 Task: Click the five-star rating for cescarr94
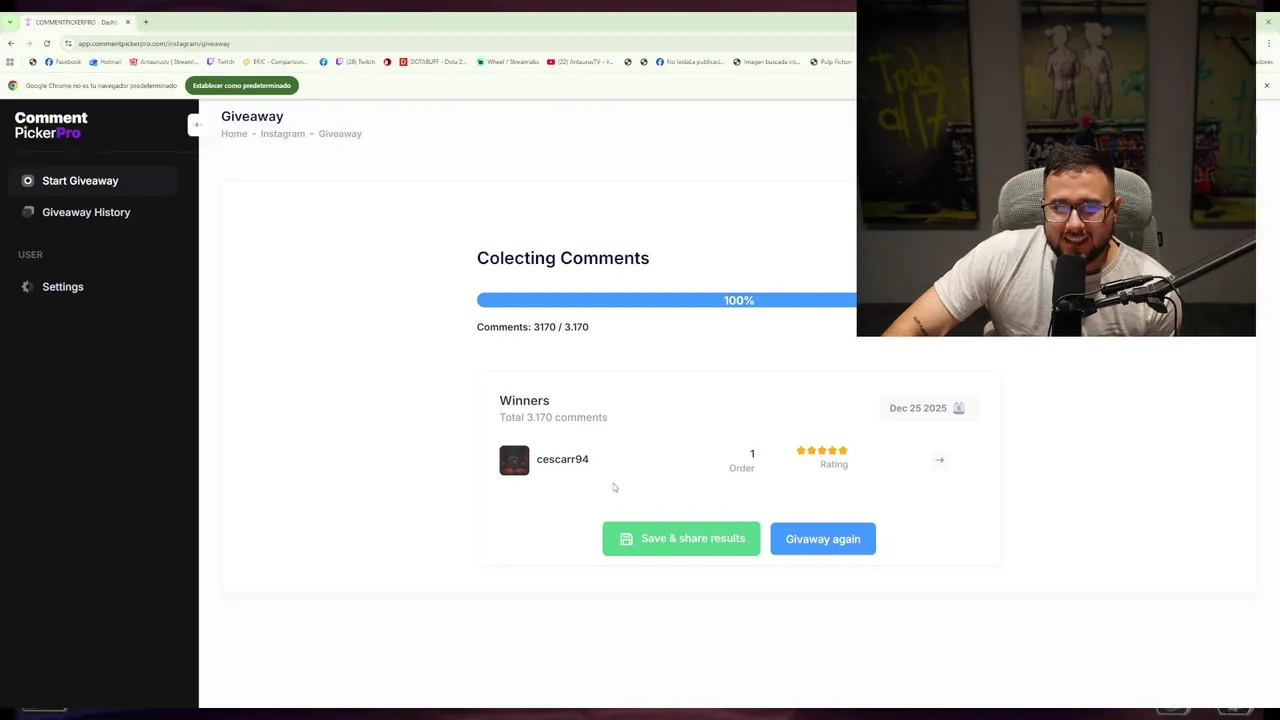[x=822, y=451]
